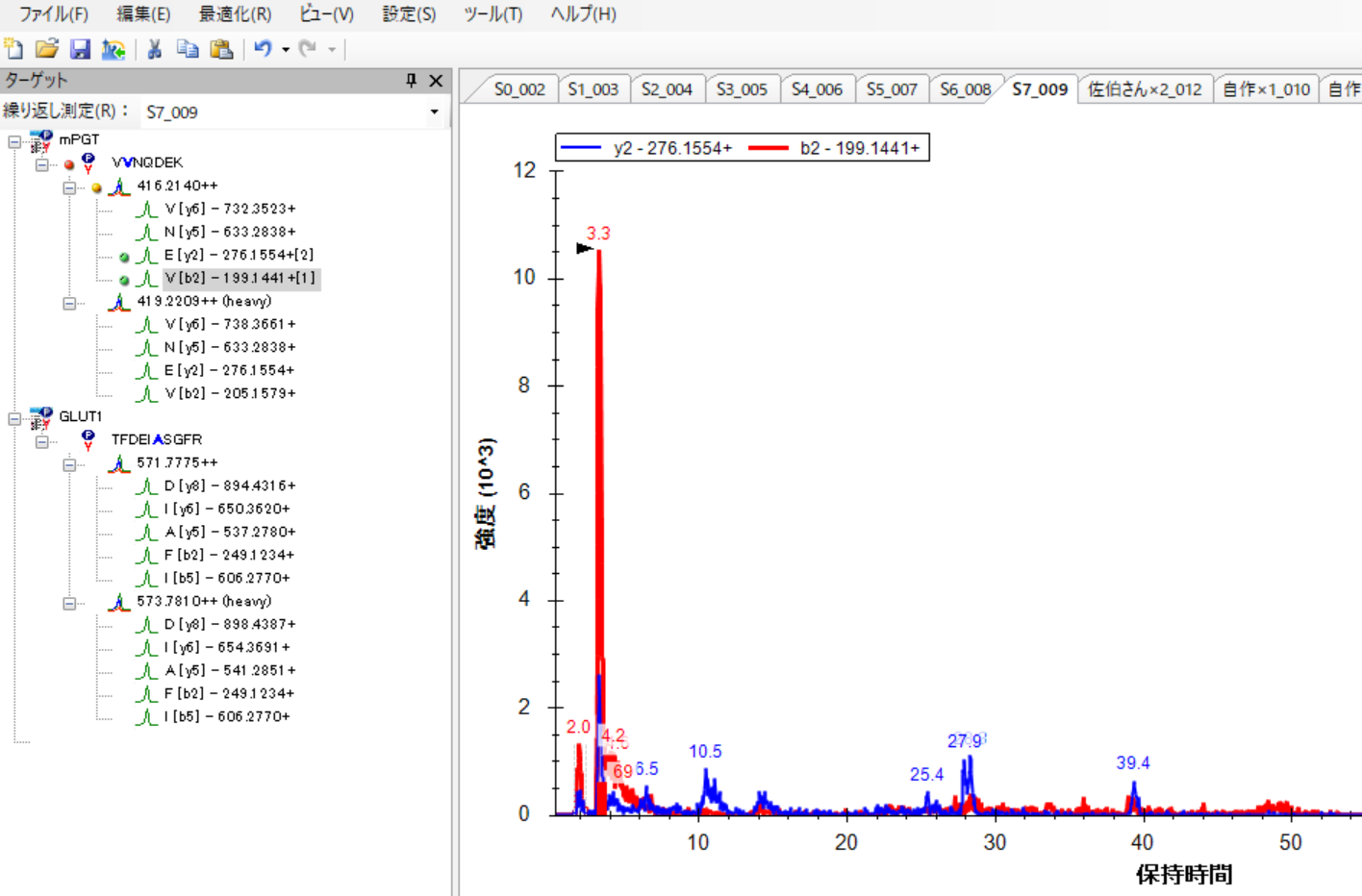Open the 最適化(R) menu
This screenshot has height=896, width=1362.
(235, 14)
